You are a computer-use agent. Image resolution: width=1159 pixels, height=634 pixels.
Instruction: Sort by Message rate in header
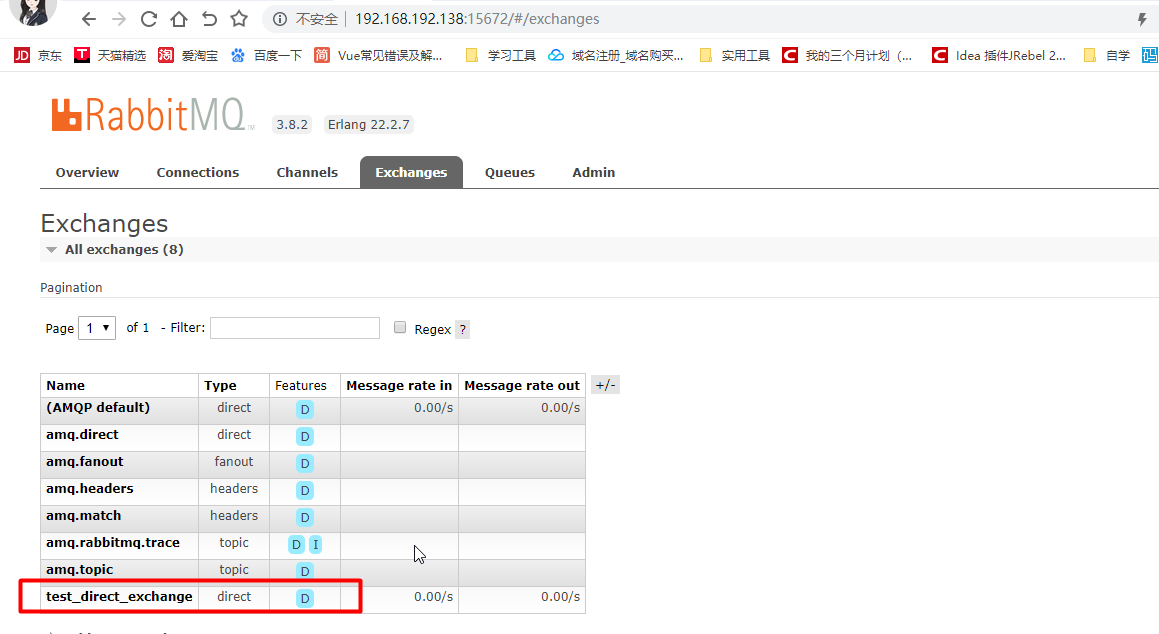pyautogui.click(x=399, y=386)
